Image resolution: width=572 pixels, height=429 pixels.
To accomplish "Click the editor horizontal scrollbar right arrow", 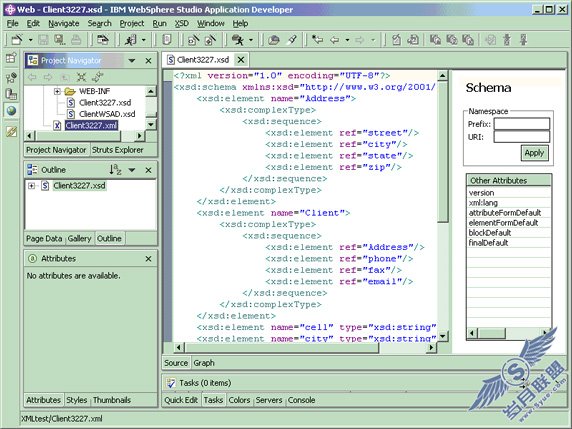I will tap(431, 347).
